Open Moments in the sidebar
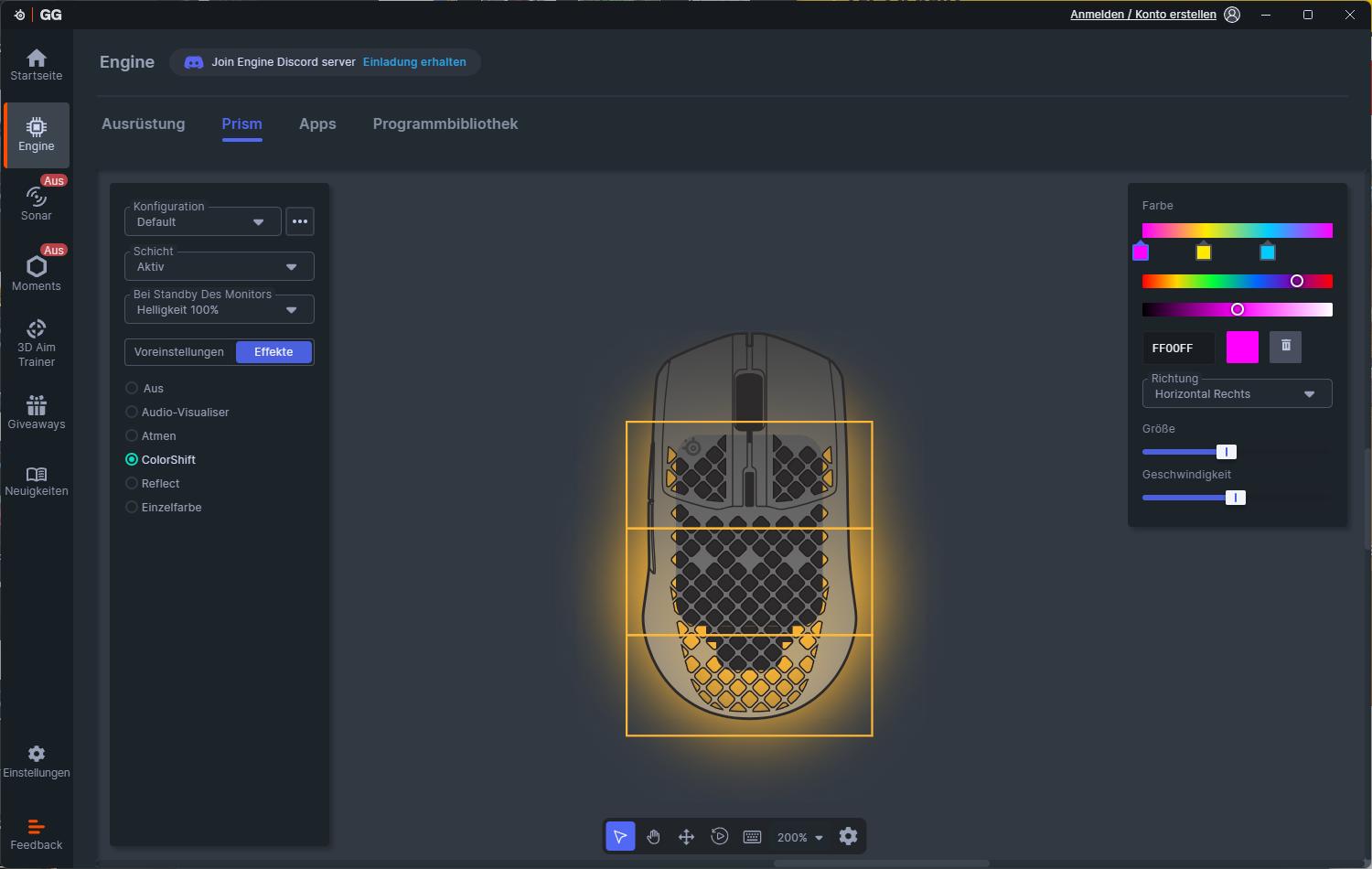Screen dimensions: 1372x869 [x=37, y=273]
